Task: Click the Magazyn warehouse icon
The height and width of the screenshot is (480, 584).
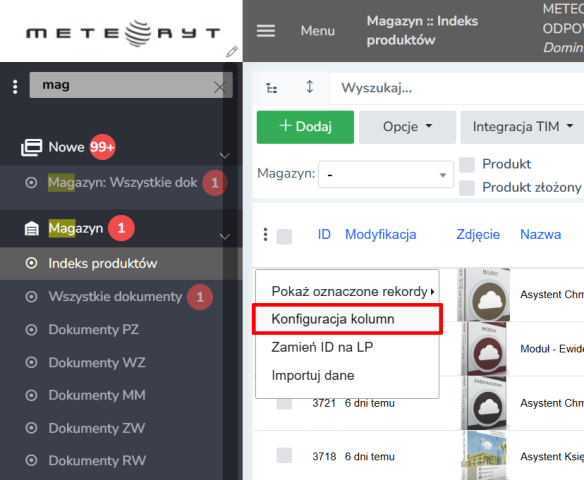Action: pos(31,228)
